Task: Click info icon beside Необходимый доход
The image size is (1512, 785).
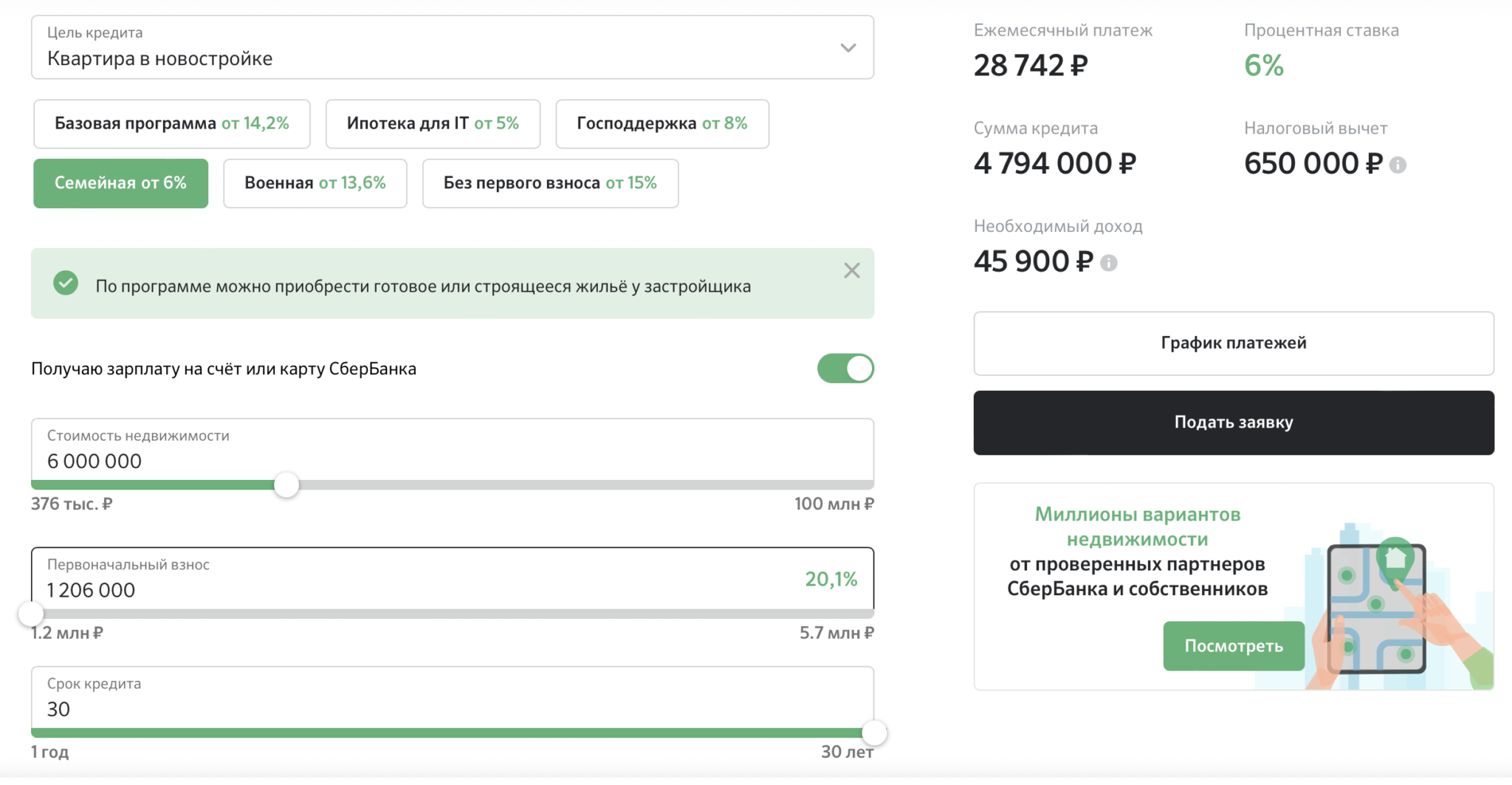Action: 1108,263
